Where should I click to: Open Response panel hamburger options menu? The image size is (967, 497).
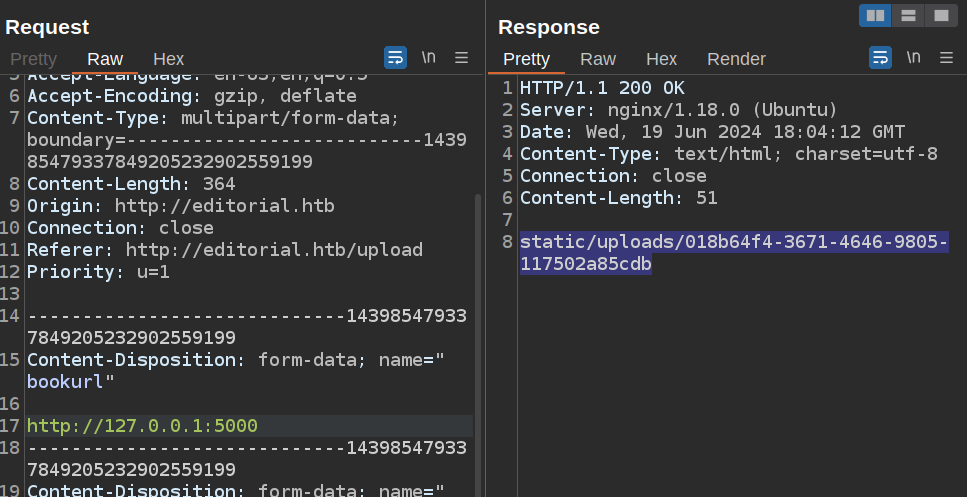(x=946, y=58)
